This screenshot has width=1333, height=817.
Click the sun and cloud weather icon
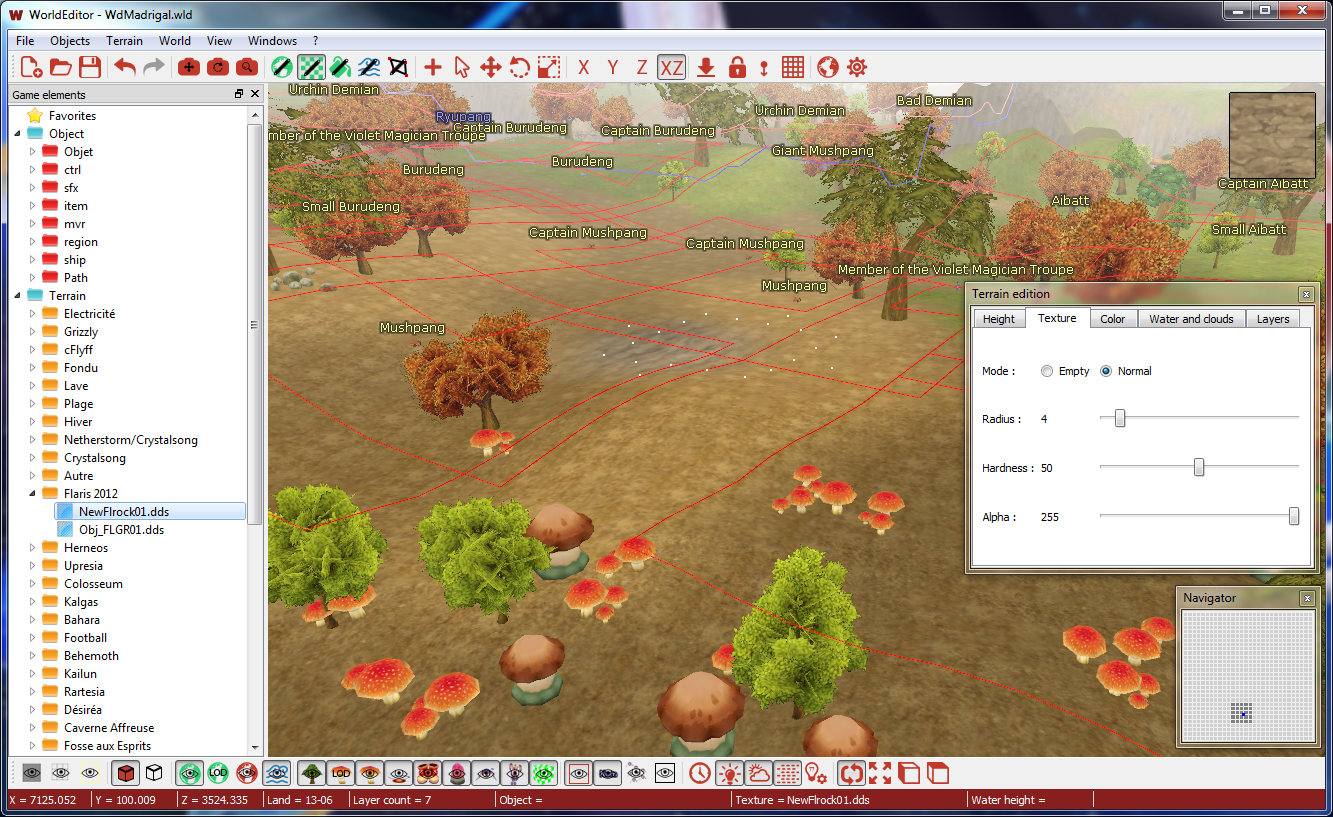759,773
